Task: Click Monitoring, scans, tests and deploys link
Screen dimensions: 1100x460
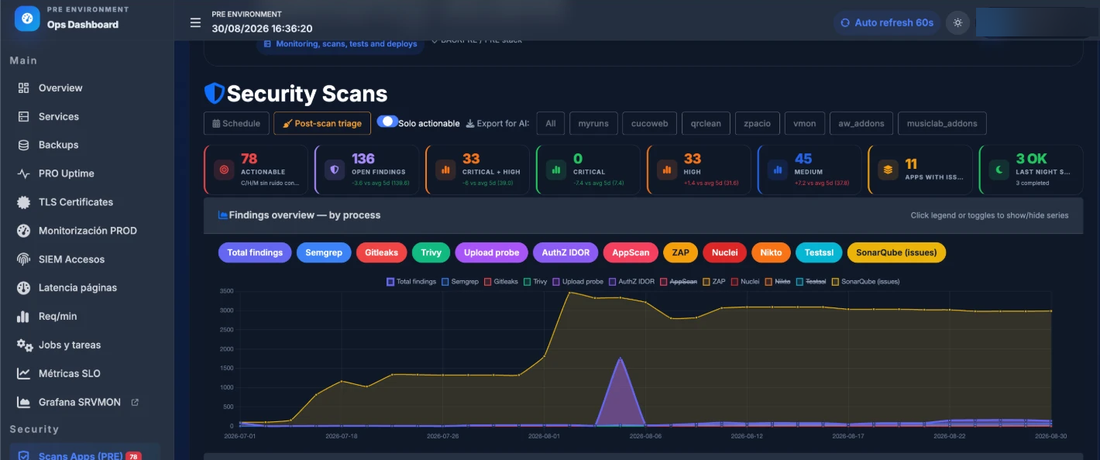Action: coord(340,43)
